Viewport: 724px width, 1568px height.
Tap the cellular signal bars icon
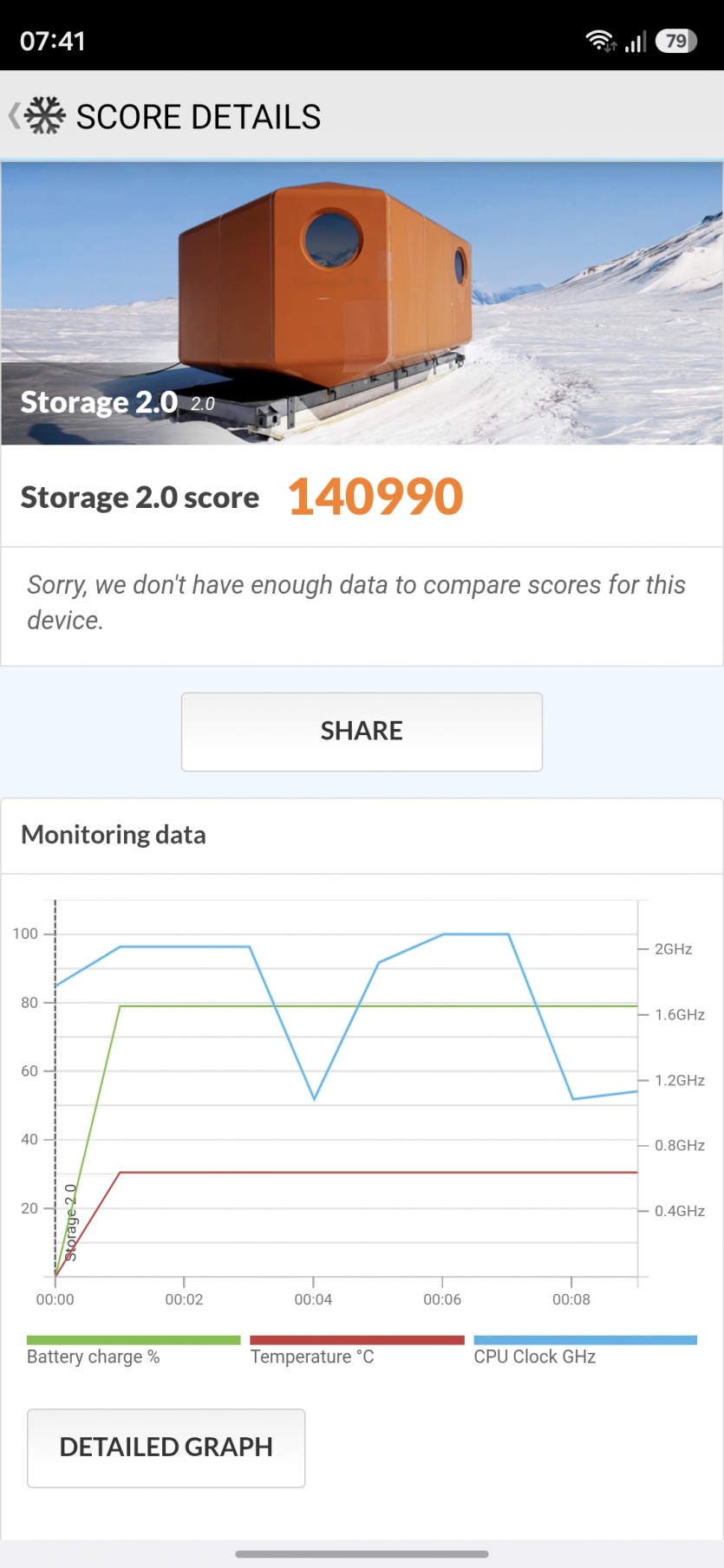point(636,41)
